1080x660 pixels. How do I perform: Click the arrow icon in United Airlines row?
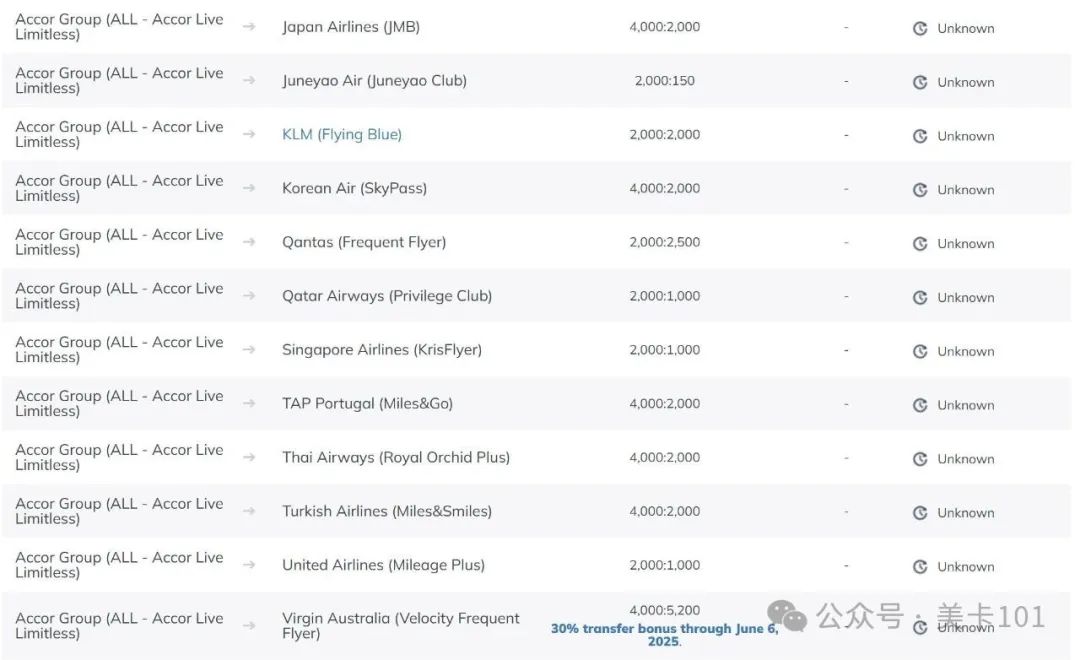point(249,565)
